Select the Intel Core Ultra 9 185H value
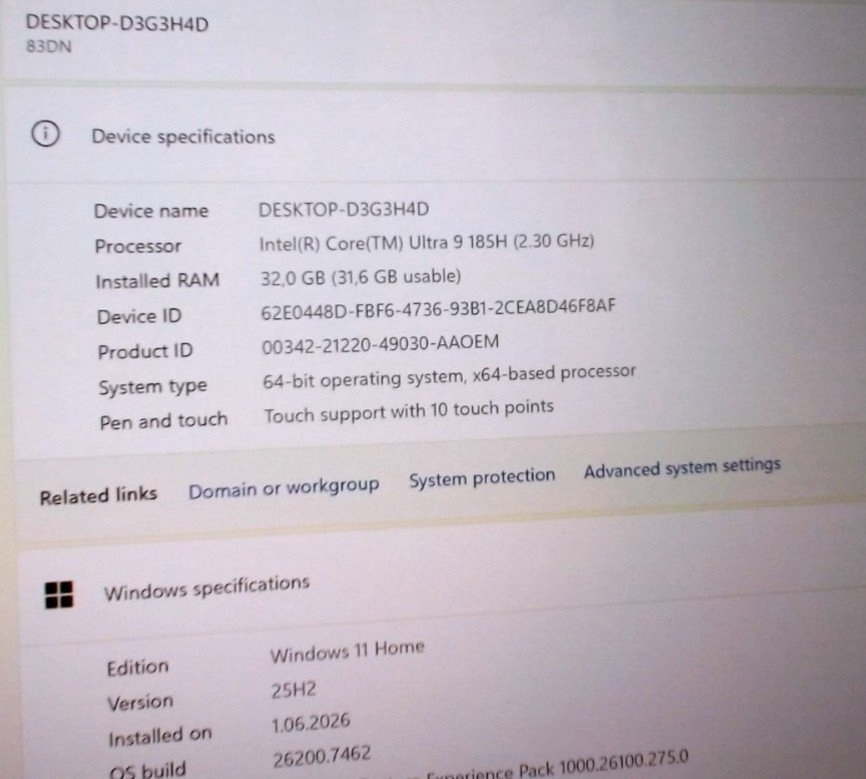Image resolution: width=866 pixels, height=779 pixels. pos(426,242)
